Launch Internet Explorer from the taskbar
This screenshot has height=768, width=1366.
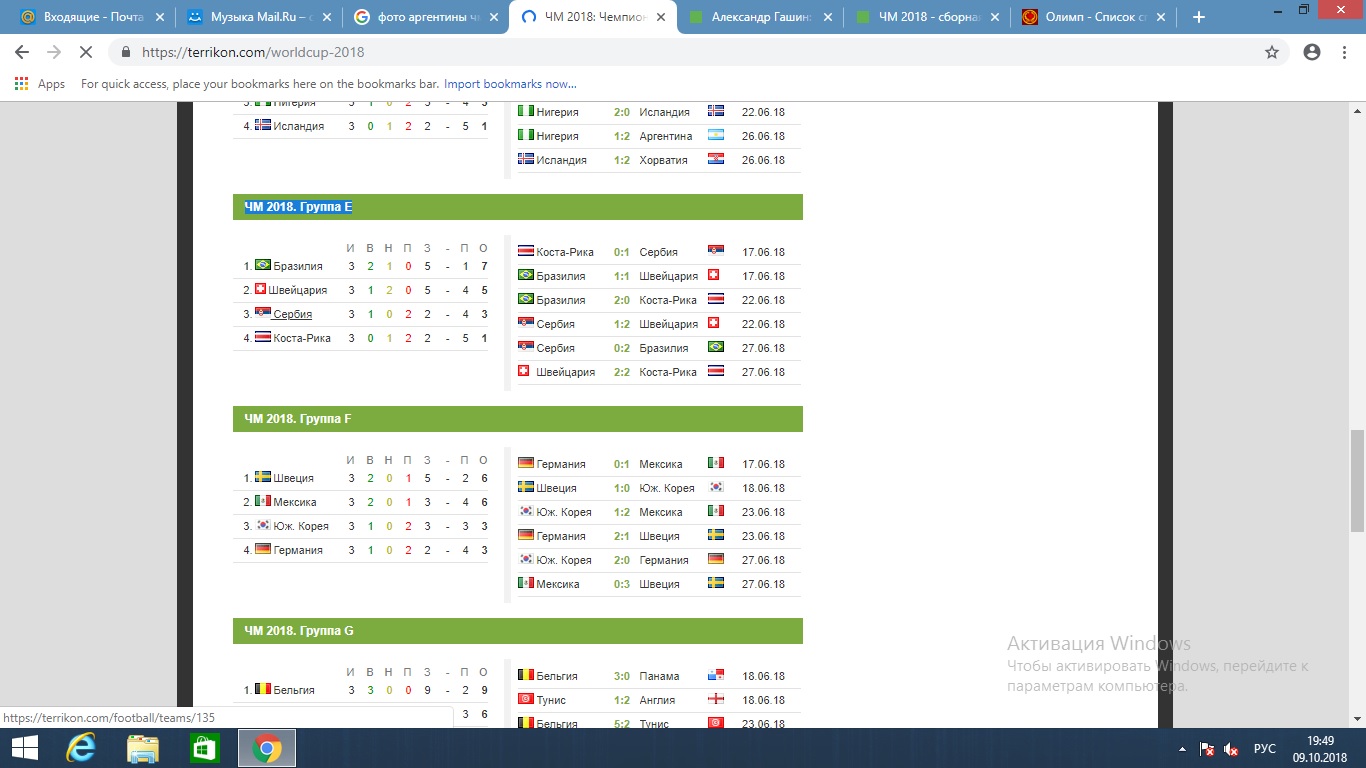pyautogui.click(x=80, y=748)
